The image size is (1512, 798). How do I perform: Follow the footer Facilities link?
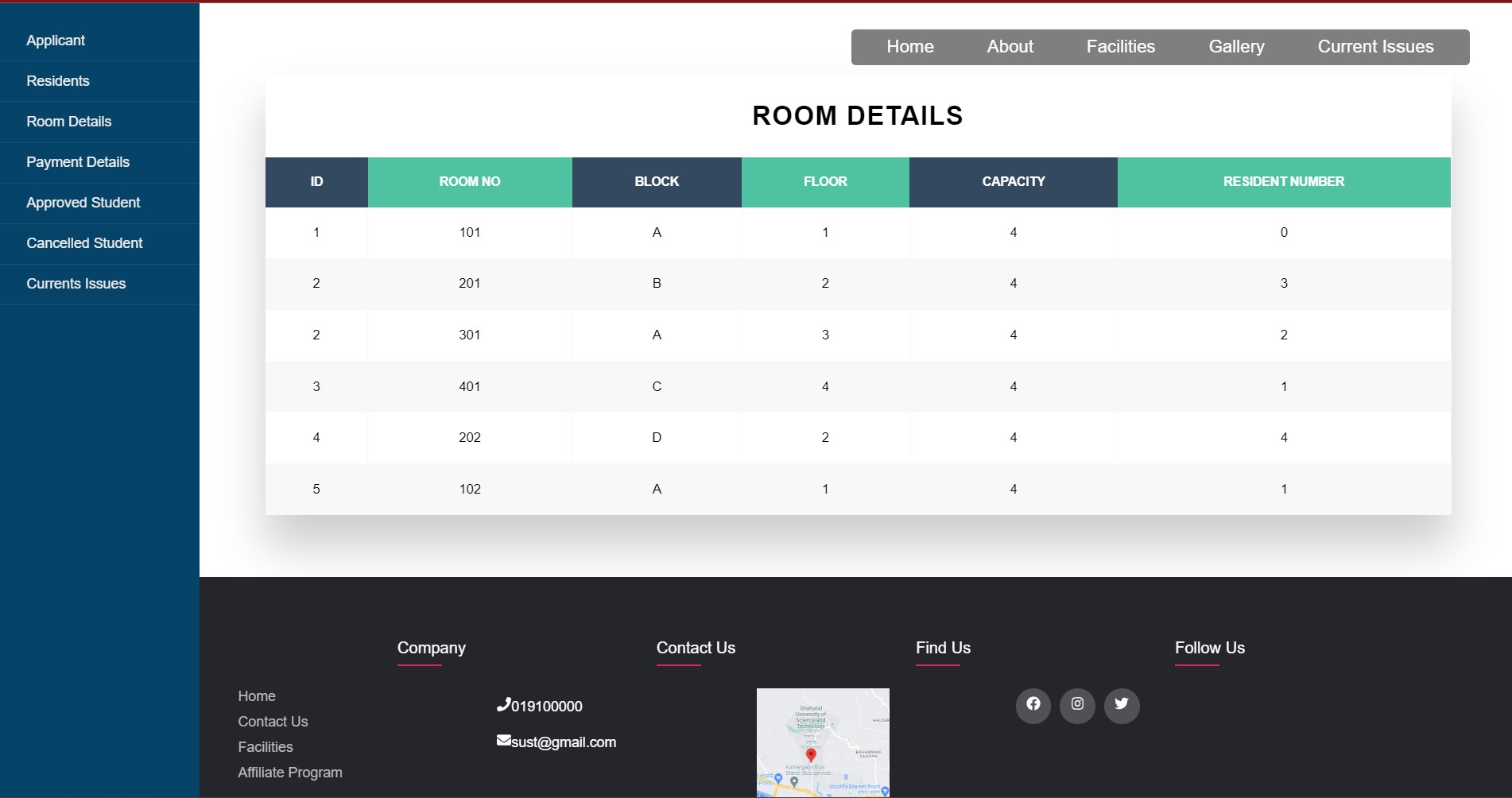266,747
